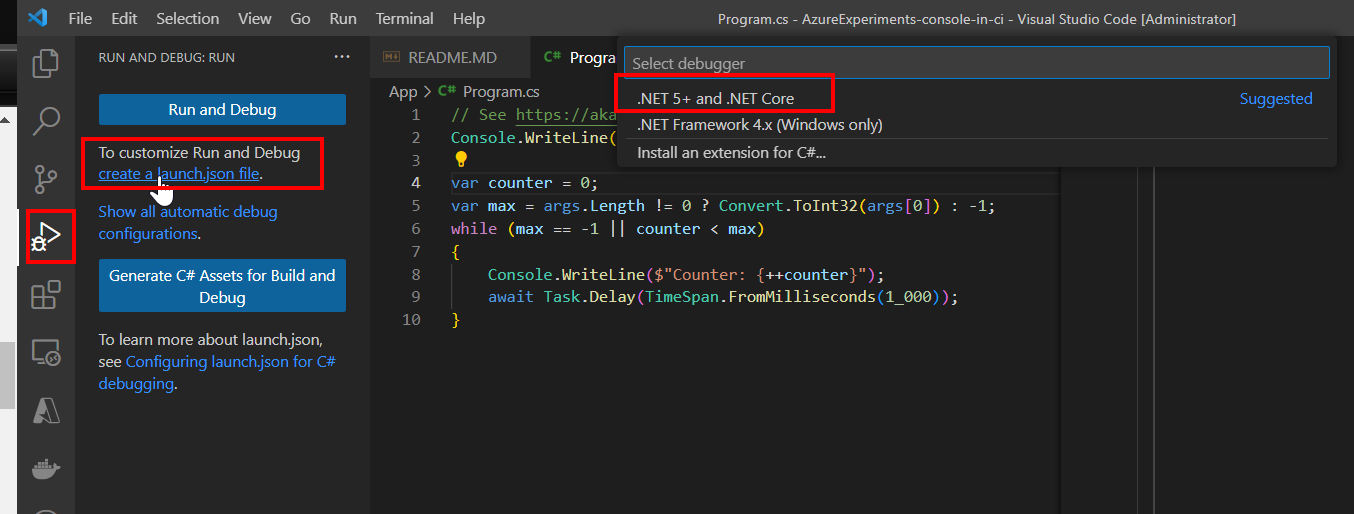This screenshot has width=1354, height=514.
Task: Open the Docker view icon
Action: pos(46,468)
